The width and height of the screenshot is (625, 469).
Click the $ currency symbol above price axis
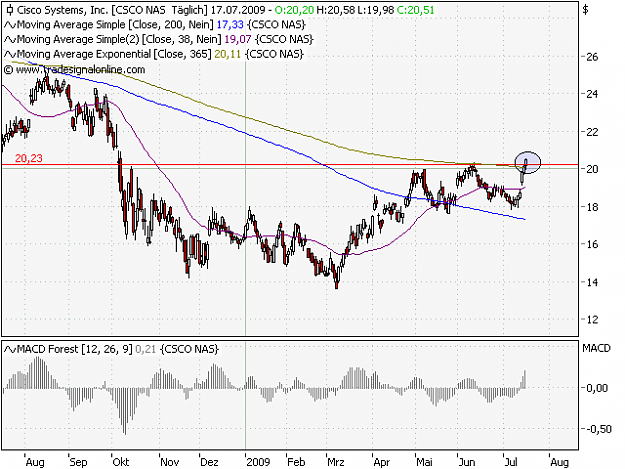coord(585,10)
